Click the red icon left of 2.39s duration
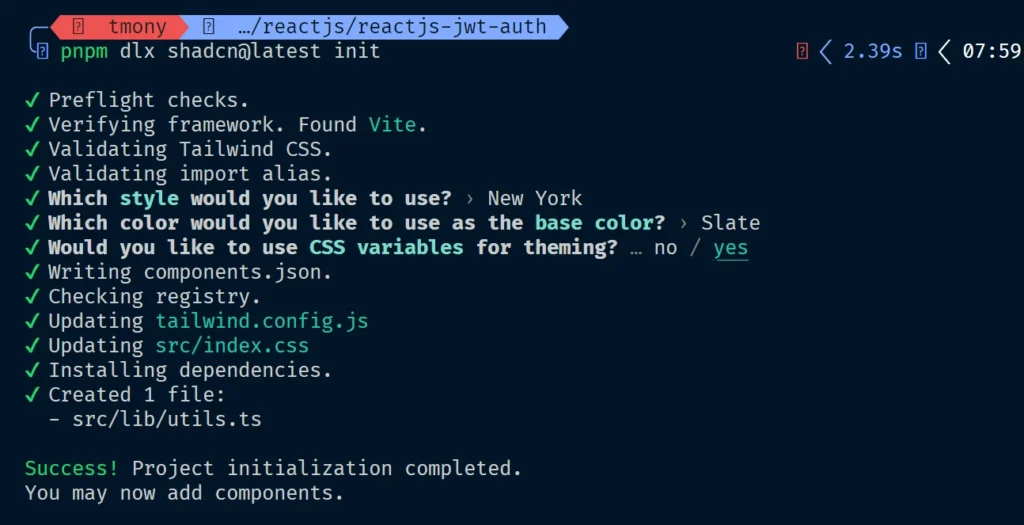Viewport: 1024px width, 525px height. [802, 51]
